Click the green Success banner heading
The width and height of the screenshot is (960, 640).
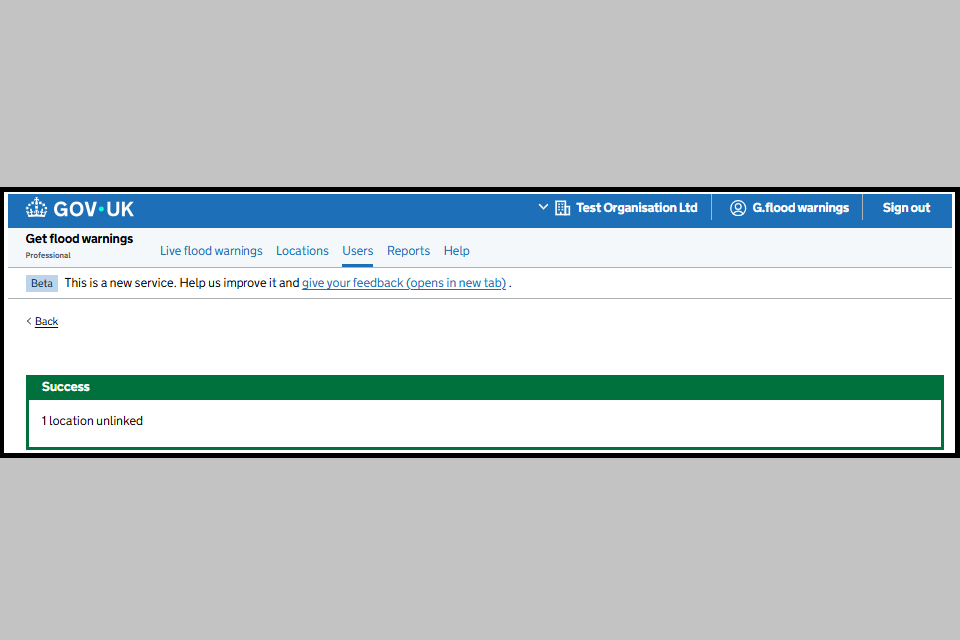pyautogui.click(x=66, y=387)
